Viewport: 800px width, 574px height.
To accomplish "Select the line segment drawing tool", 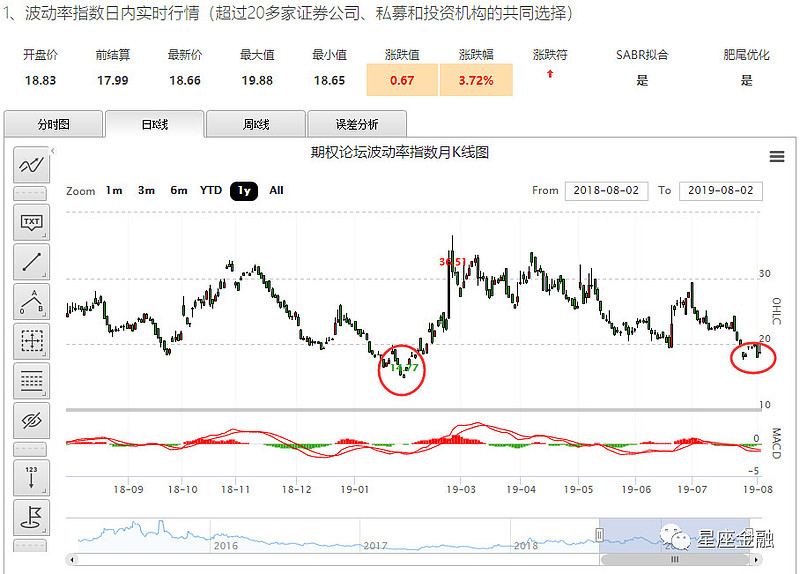I will 31,262.
